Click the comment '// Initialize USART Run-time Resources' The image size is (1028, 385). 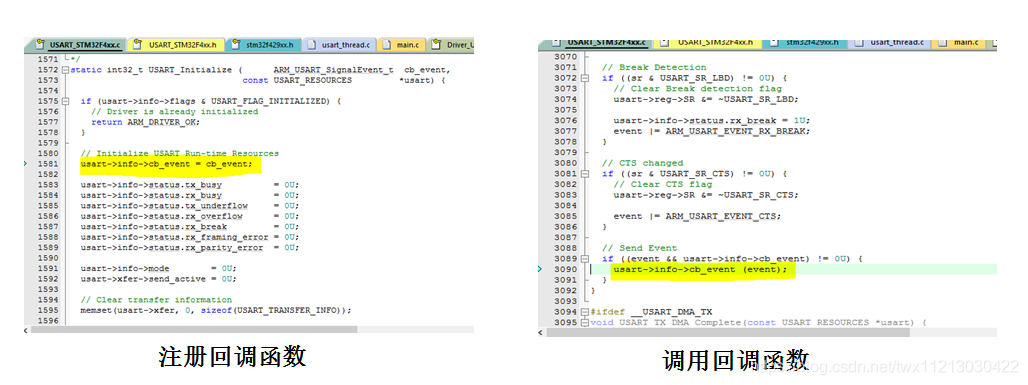tap(180, 153)
